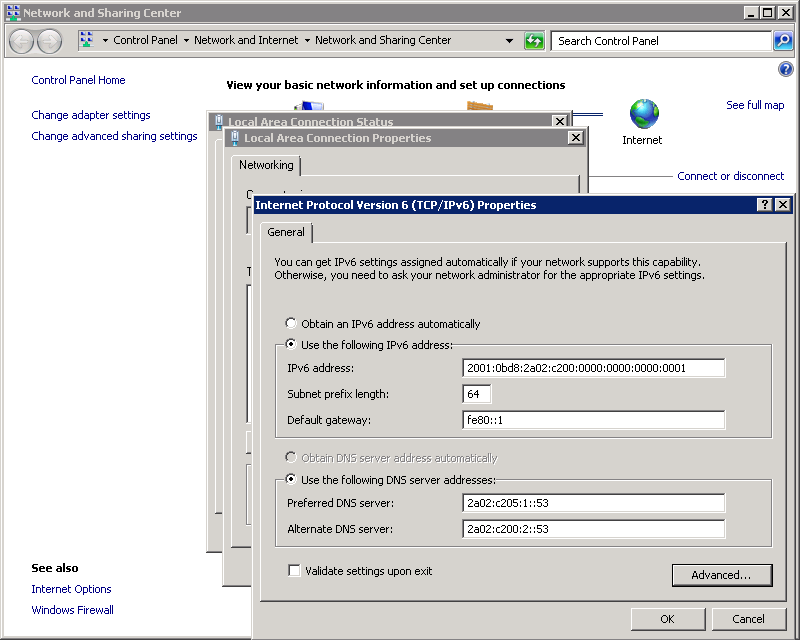Viewport: 800px width, 640px height.
Task: Click the Preferred DNS server field
Action: point(594,503)
